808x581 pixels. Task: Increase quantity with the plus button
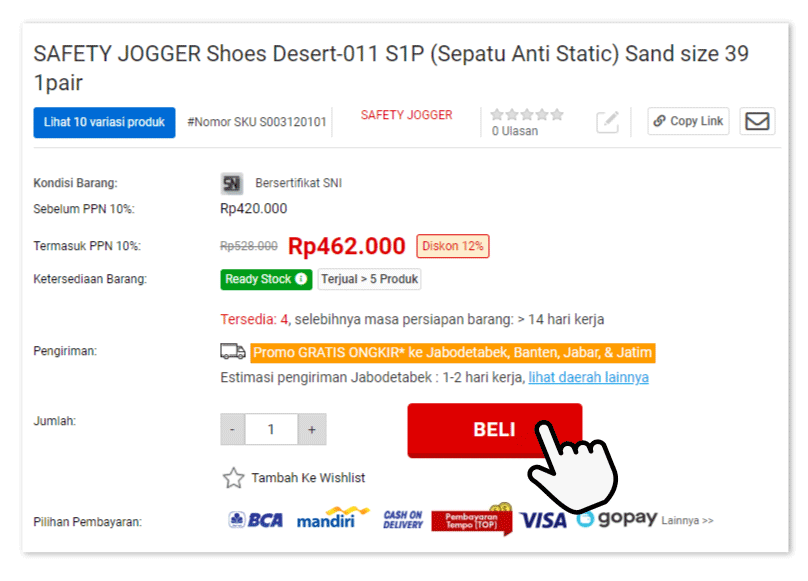(312, 429)
